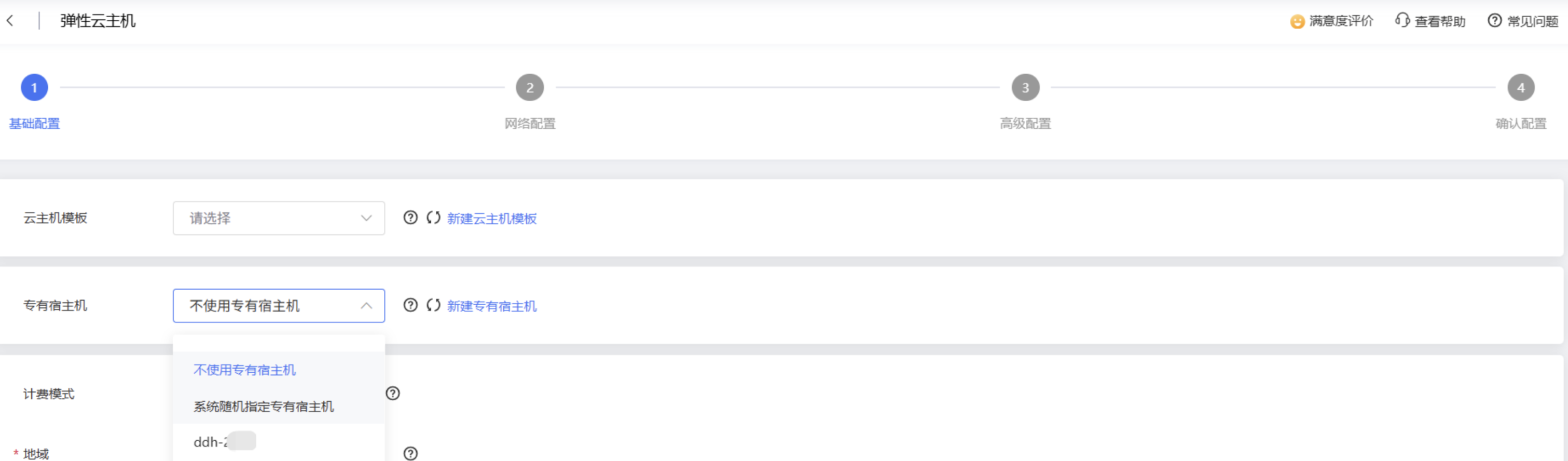Click the help icon in the 地域 row

click(411, 453)
